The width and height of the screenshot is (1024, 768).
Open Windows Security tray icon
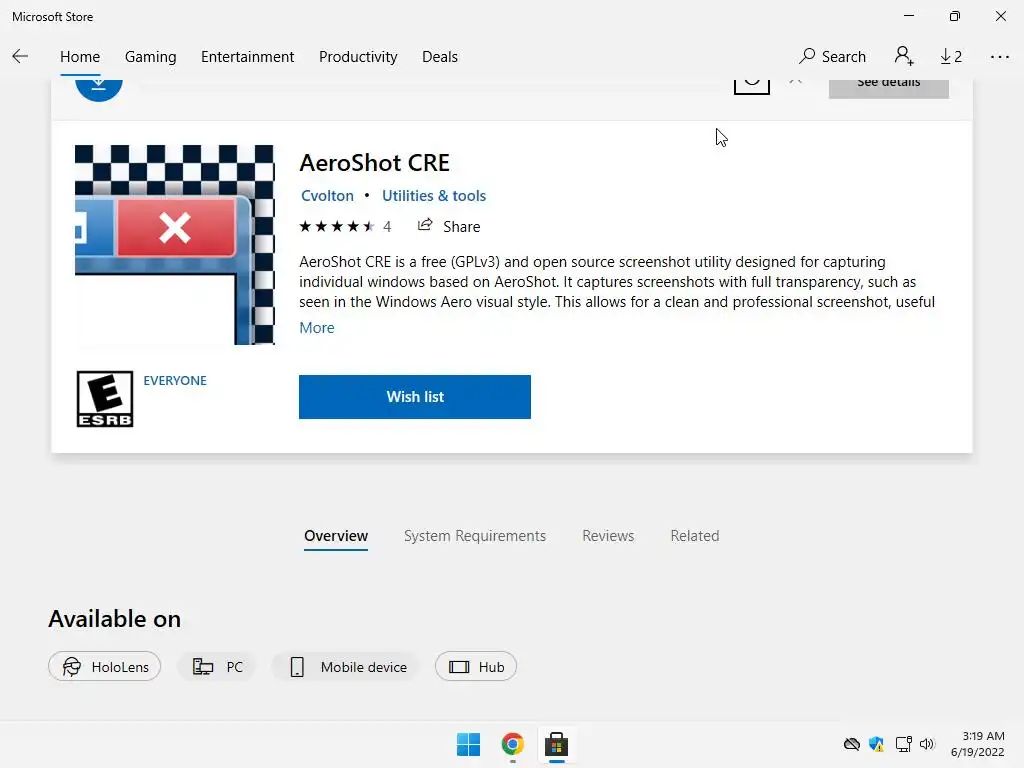pos(876,744)
